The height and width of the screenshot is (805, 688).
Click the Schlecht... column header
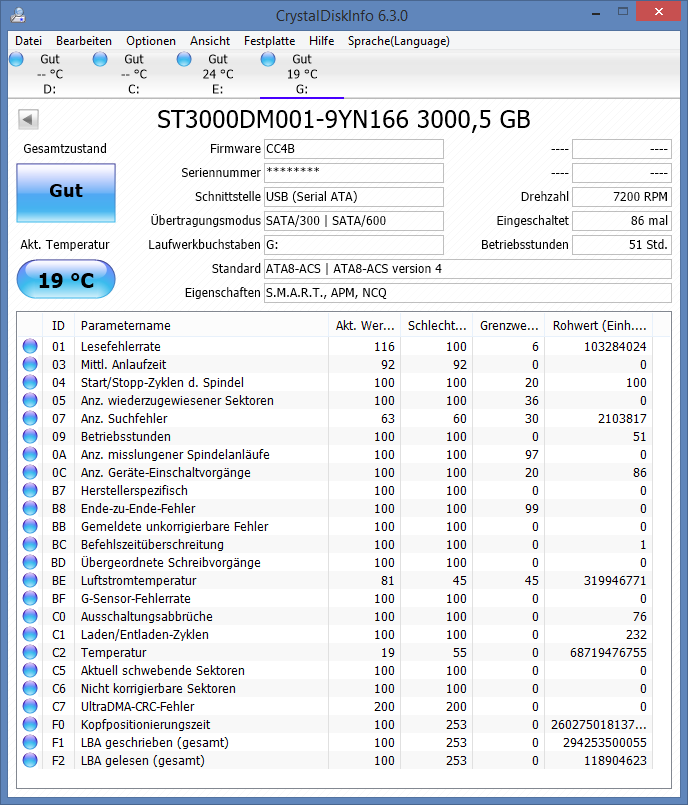[436, 325]
